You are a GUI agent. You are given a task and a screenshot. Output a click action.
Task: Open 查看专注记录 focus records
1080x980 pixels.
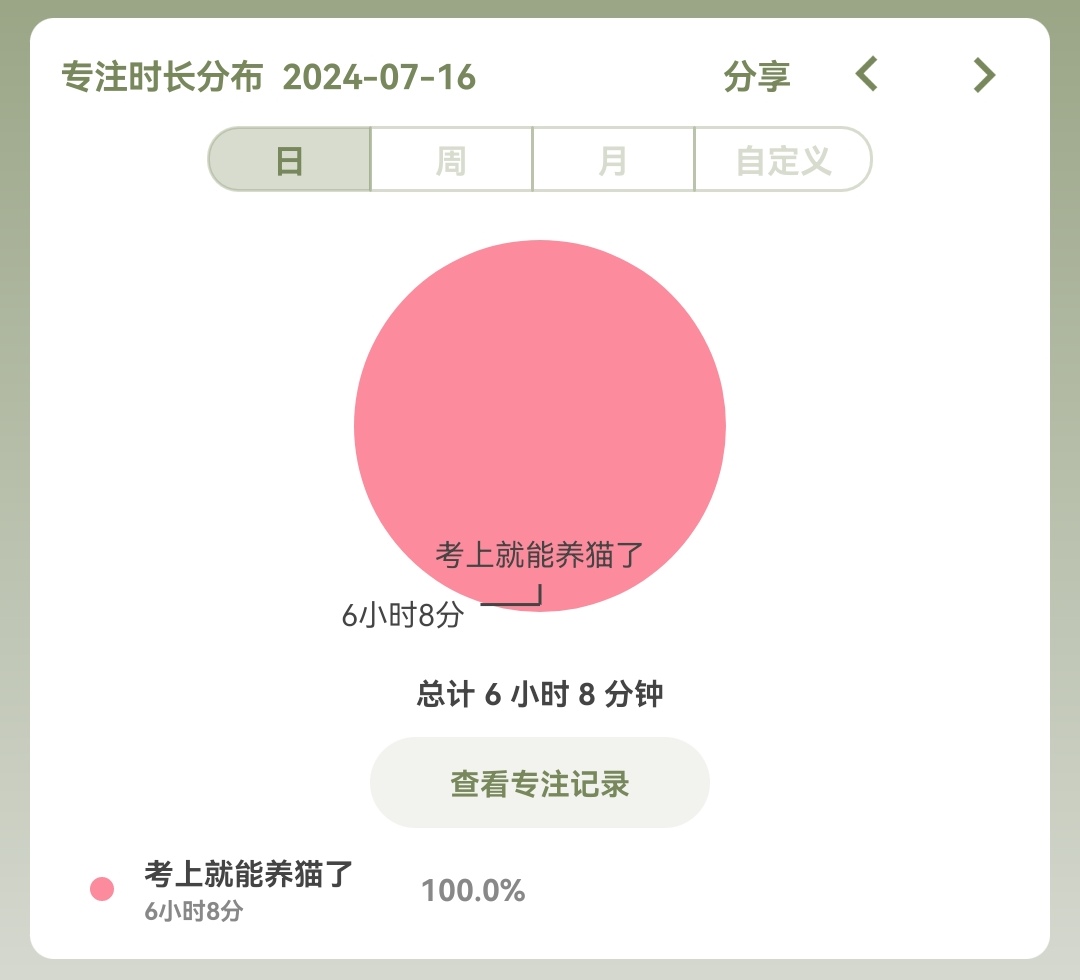pos(540,783)
